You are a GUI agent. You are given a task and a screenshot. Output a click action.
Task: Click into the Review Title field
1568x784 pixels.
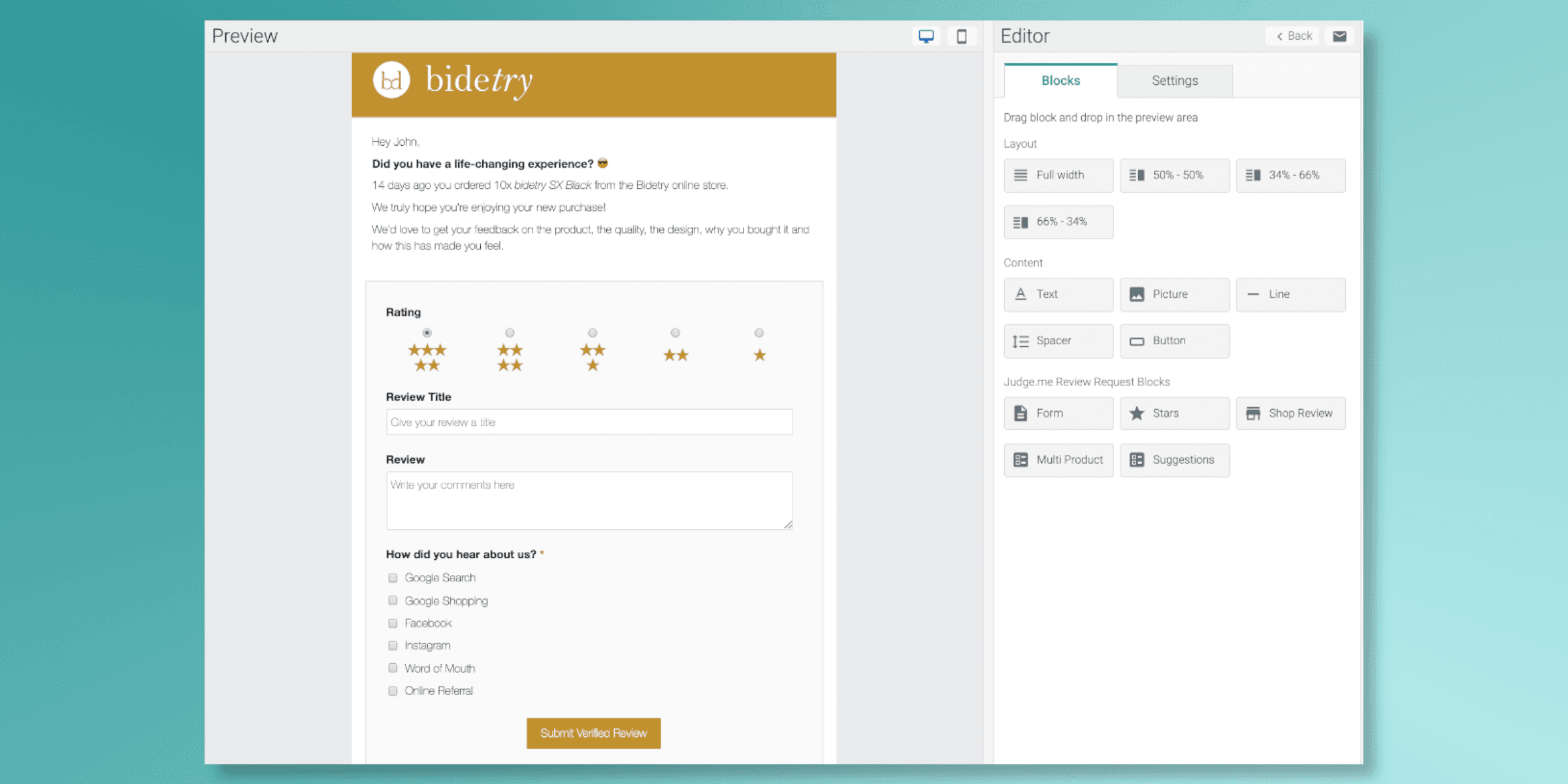point(589,423)
